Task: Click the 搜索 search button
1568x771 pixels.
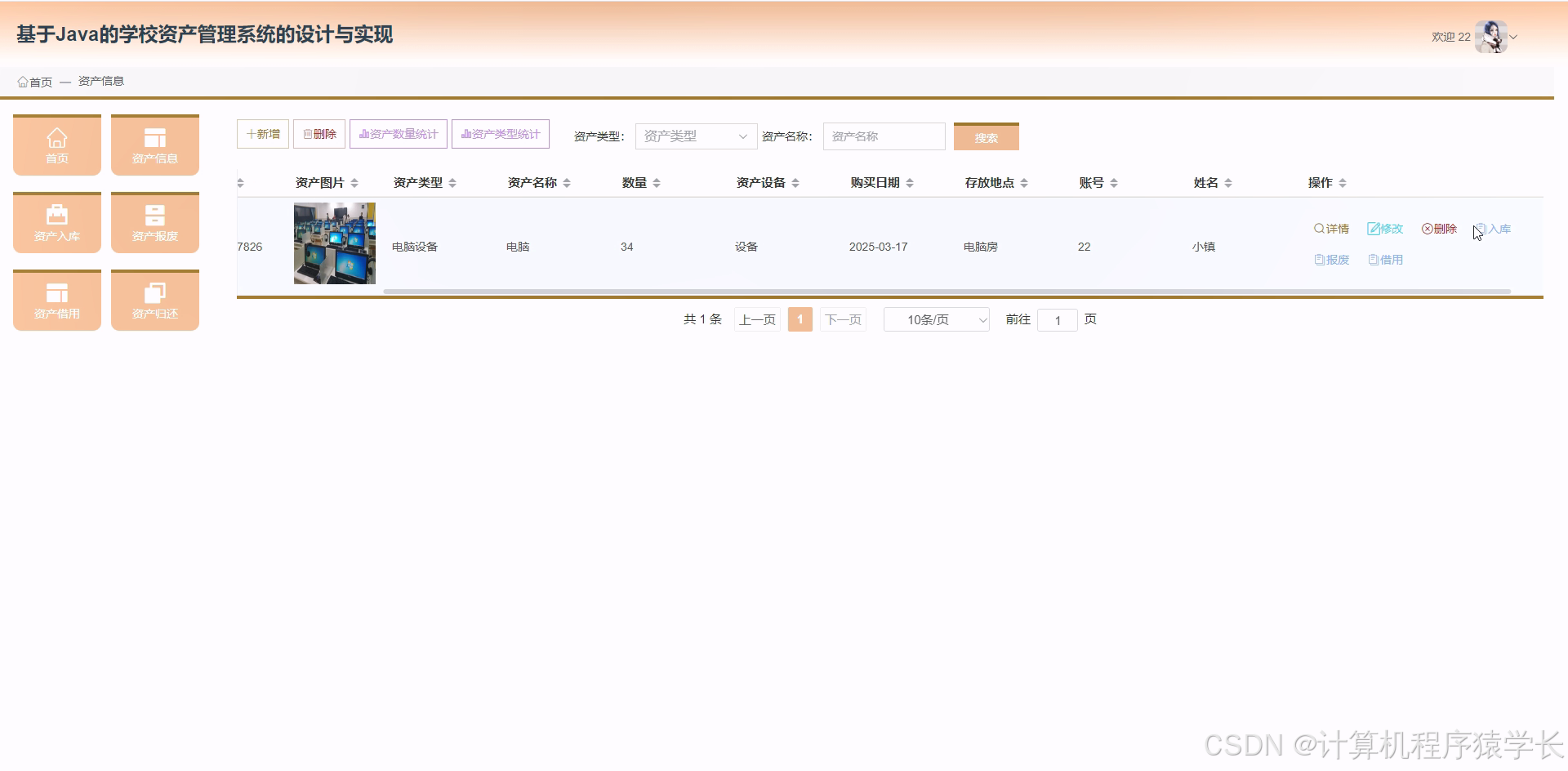Action: click(986, 136)
